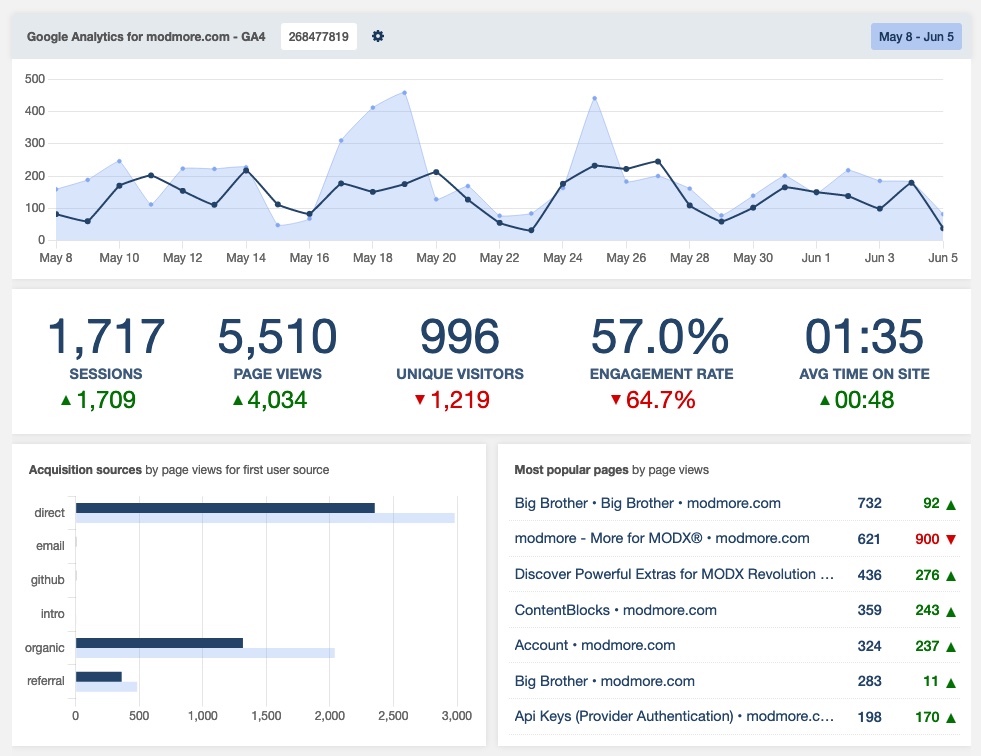Image resolution: width=981 pixels, height=756 pixels.
Task: Click the light previous-period direct bar
Action: coord(265,518)
